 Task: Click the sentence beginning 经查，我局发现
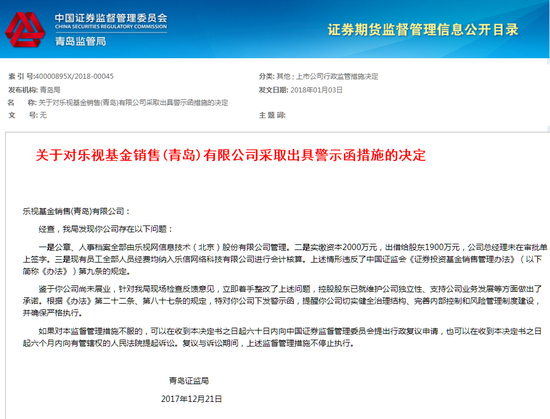(106, 229)
